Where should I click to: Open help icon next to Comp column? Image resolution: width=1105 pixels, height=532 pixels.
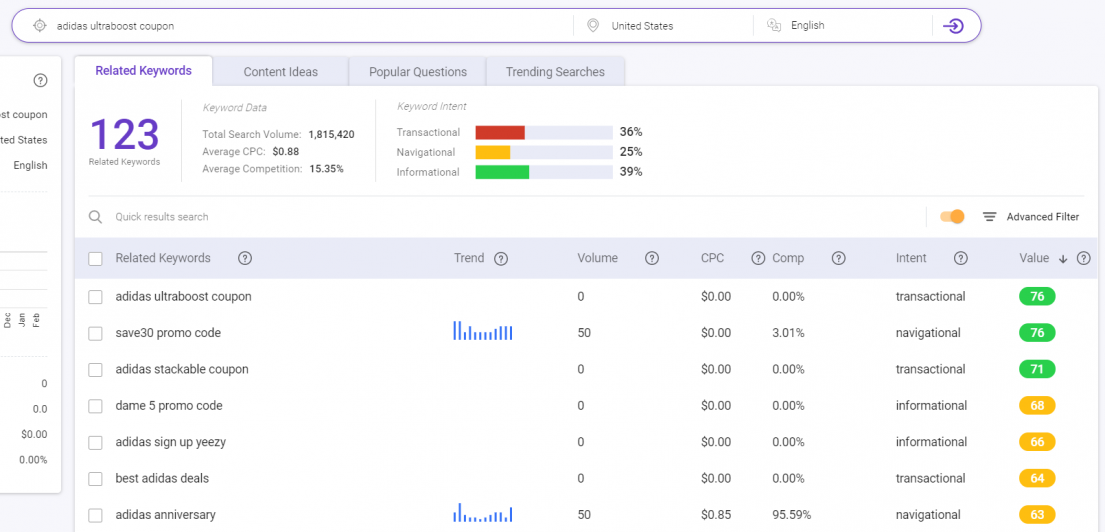838,259
